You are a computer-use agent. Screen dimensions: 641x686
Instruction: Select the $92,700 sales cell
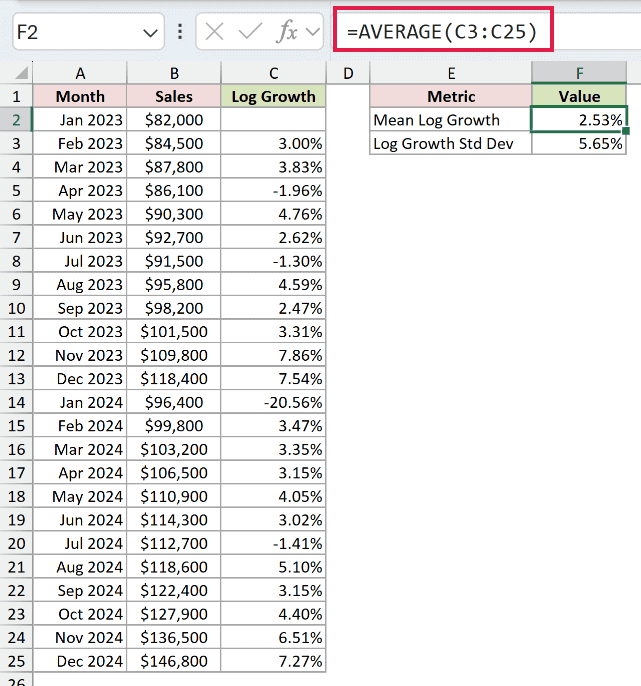click(x=174, y=238)
